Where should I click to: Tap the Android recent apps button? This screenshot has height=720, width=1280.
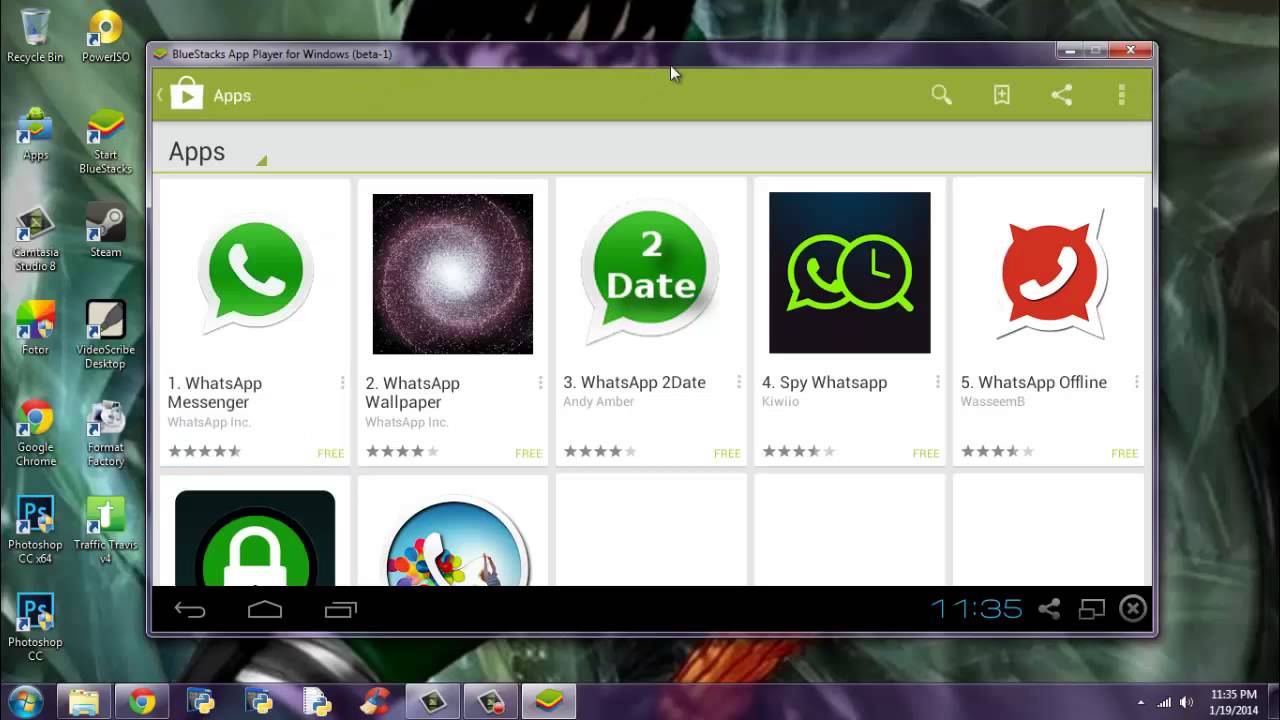340,610
